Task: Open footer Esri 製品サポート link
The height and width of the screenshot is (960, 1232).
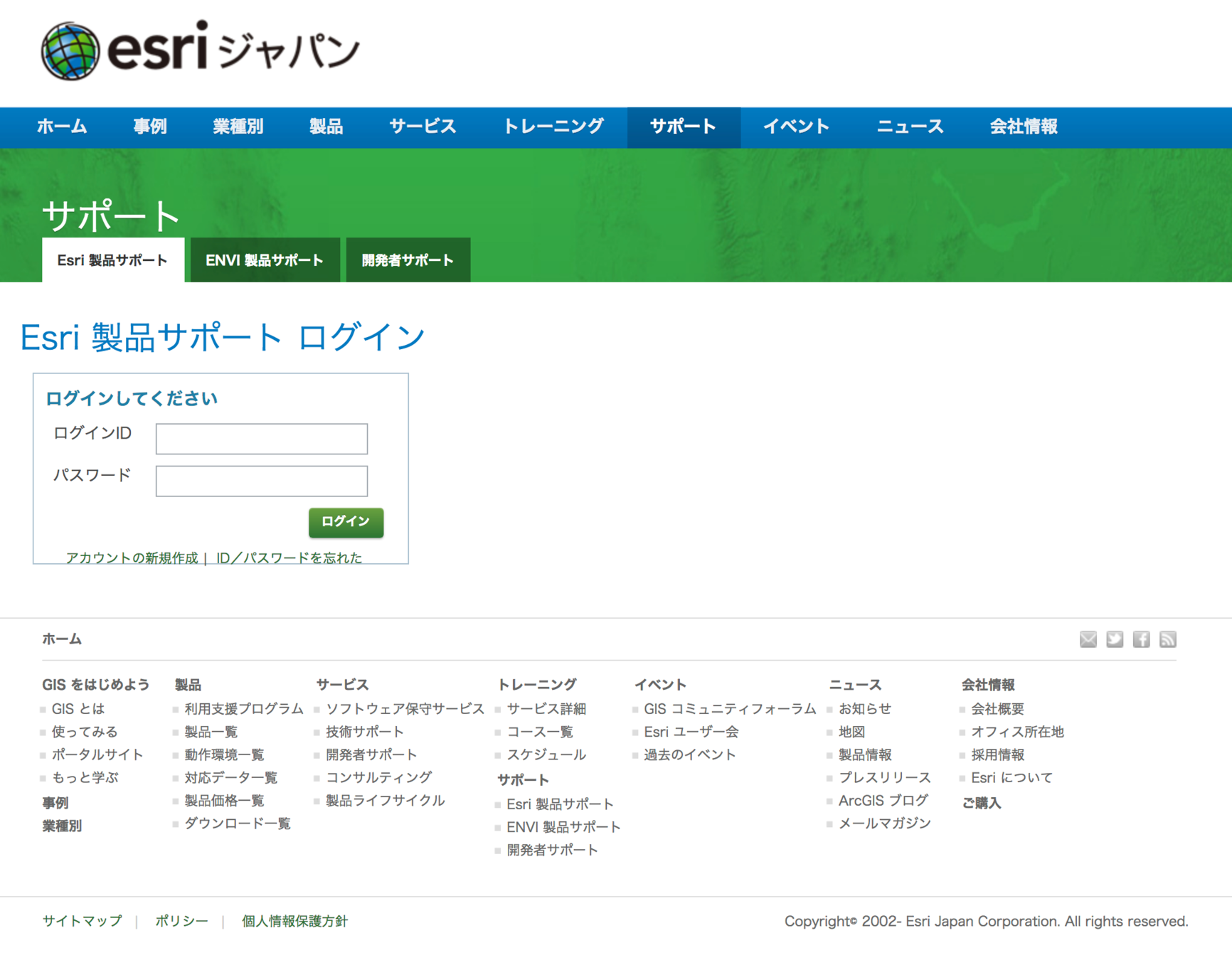Action: 560,804
